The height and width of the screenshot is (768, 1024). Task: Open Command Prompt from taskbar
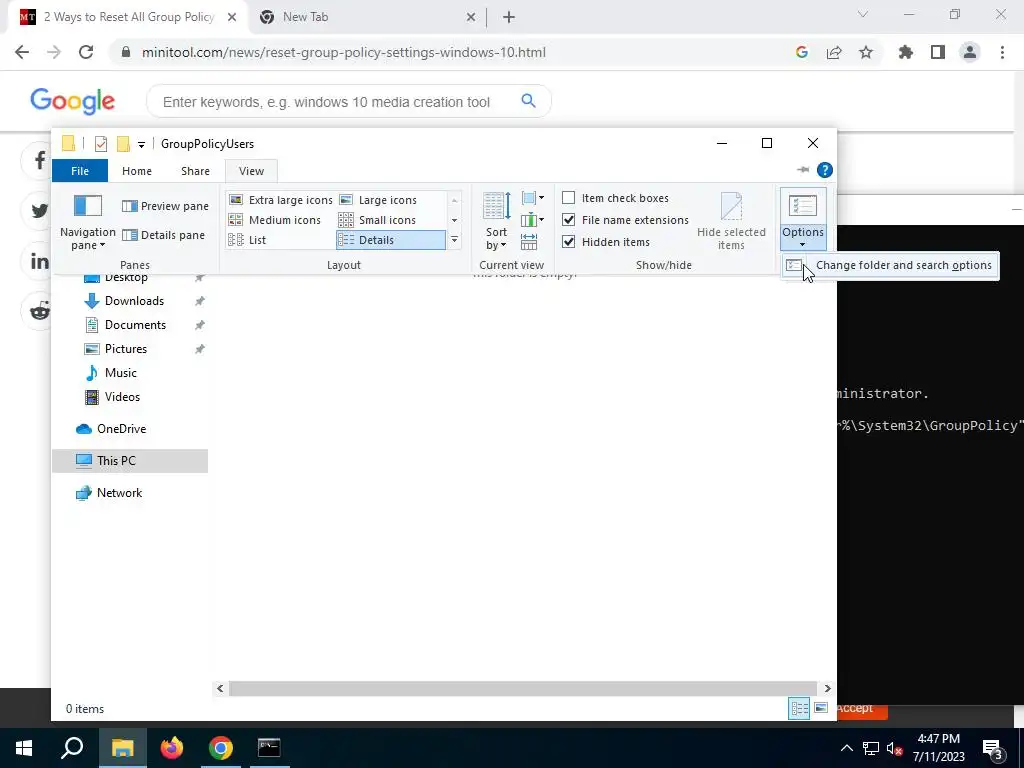coord(269,748)
